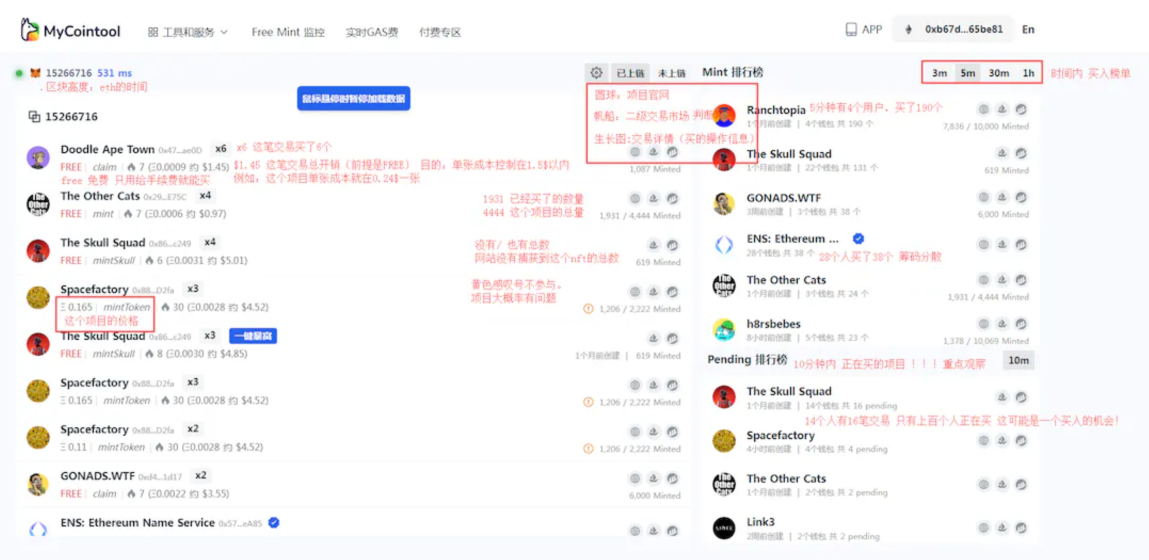Open Link3 in the Pending ranking
Image resolution: width=1149 pixels, height=560 pixels.
pos(761,522)
